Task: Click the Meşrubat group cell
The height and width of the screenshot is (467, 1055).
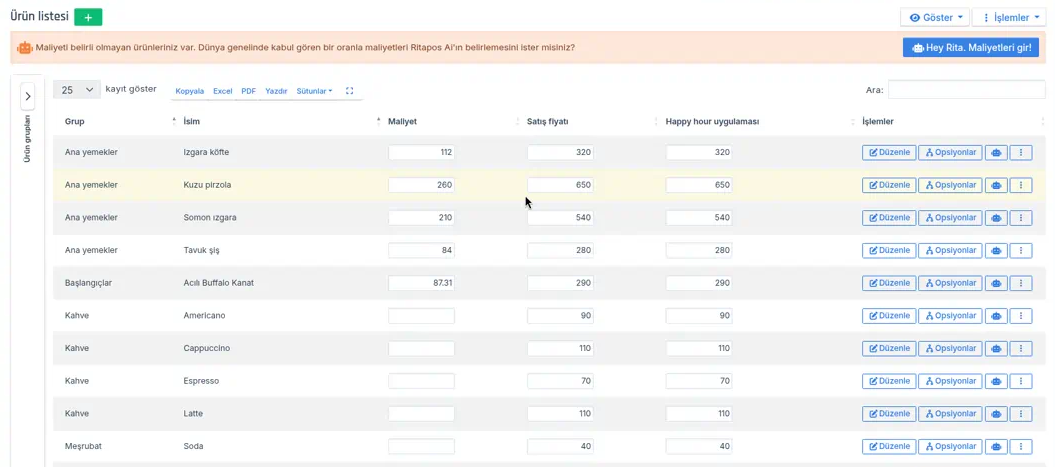Action: (82, 446)
